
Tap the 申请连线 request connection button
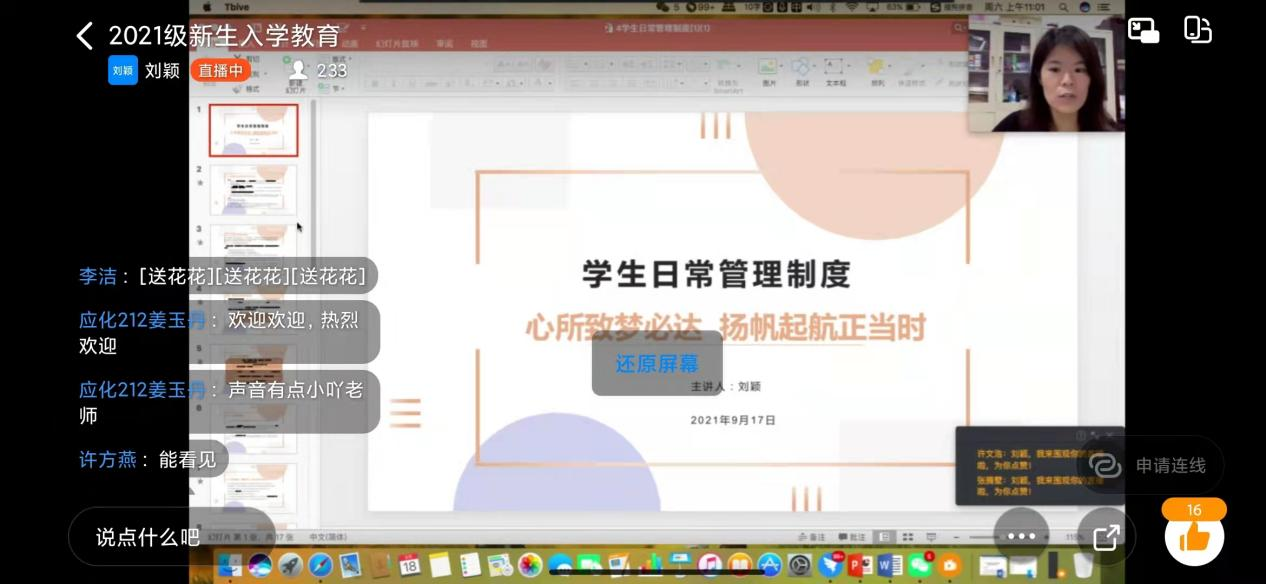[1150, 465]
